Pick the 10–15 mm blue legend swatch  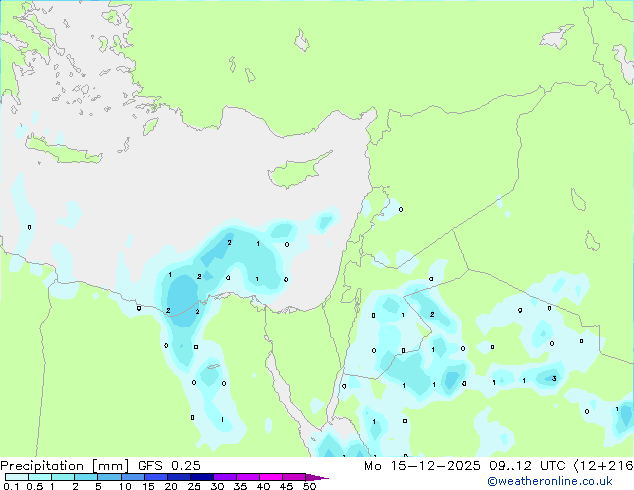[x=132, y=477]
